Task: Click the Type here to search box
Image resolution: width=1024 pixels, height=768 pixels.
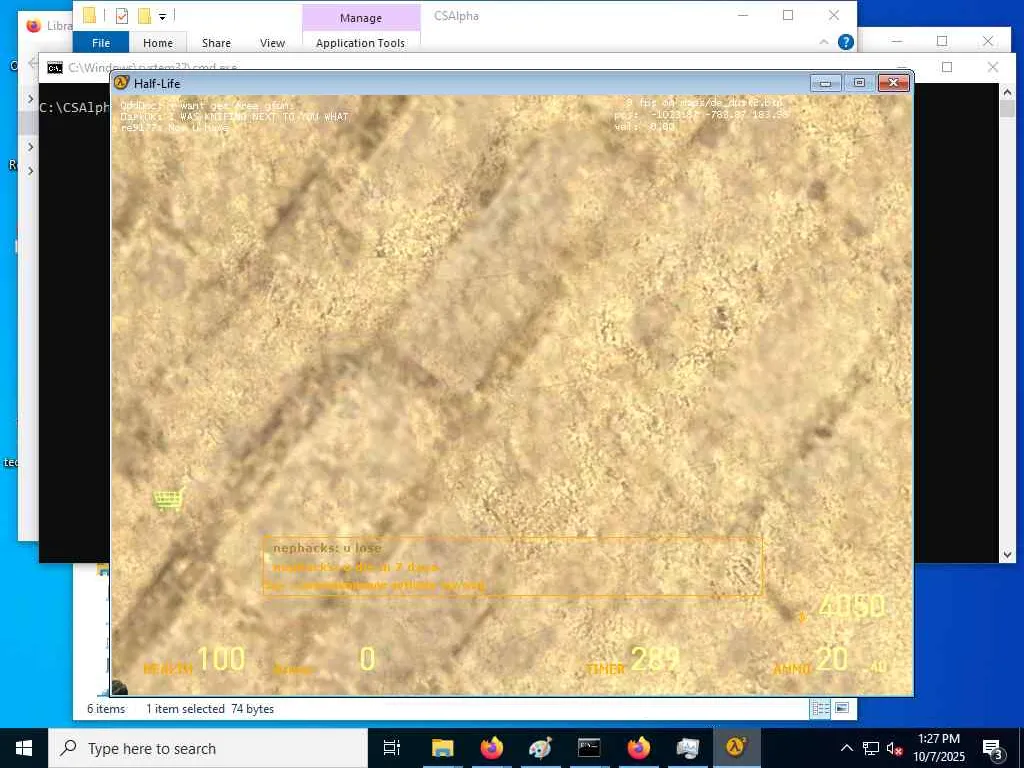Action: coord(208,748)
